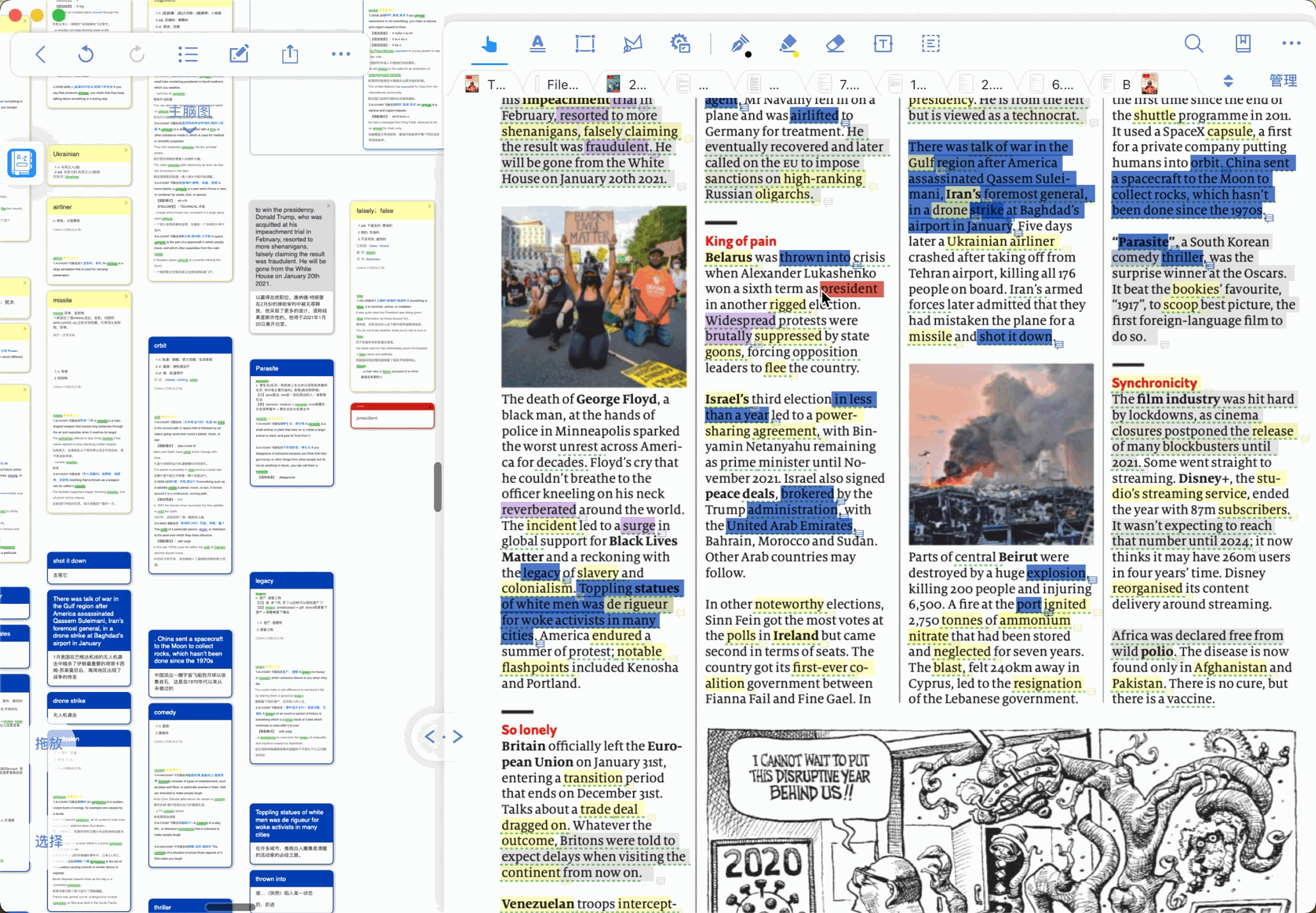Screen dimensions: 1316x913
Task: Toggle the tab sort up-down arrows
Action: click(1228, 82)
